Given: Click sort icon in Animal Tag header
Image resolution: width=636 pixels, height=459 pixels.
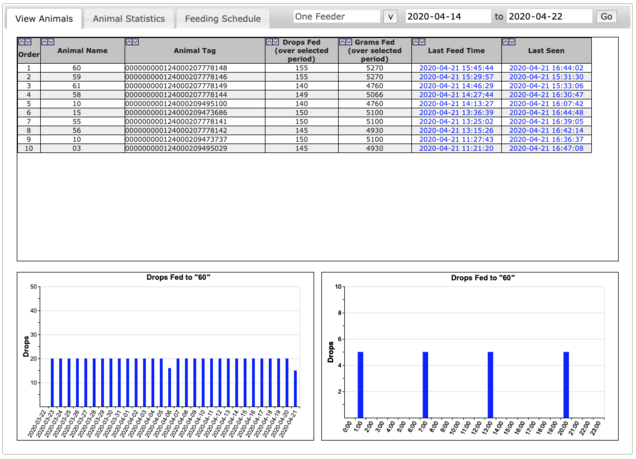Looking at the screenshot, I should (x=132, y=42).
